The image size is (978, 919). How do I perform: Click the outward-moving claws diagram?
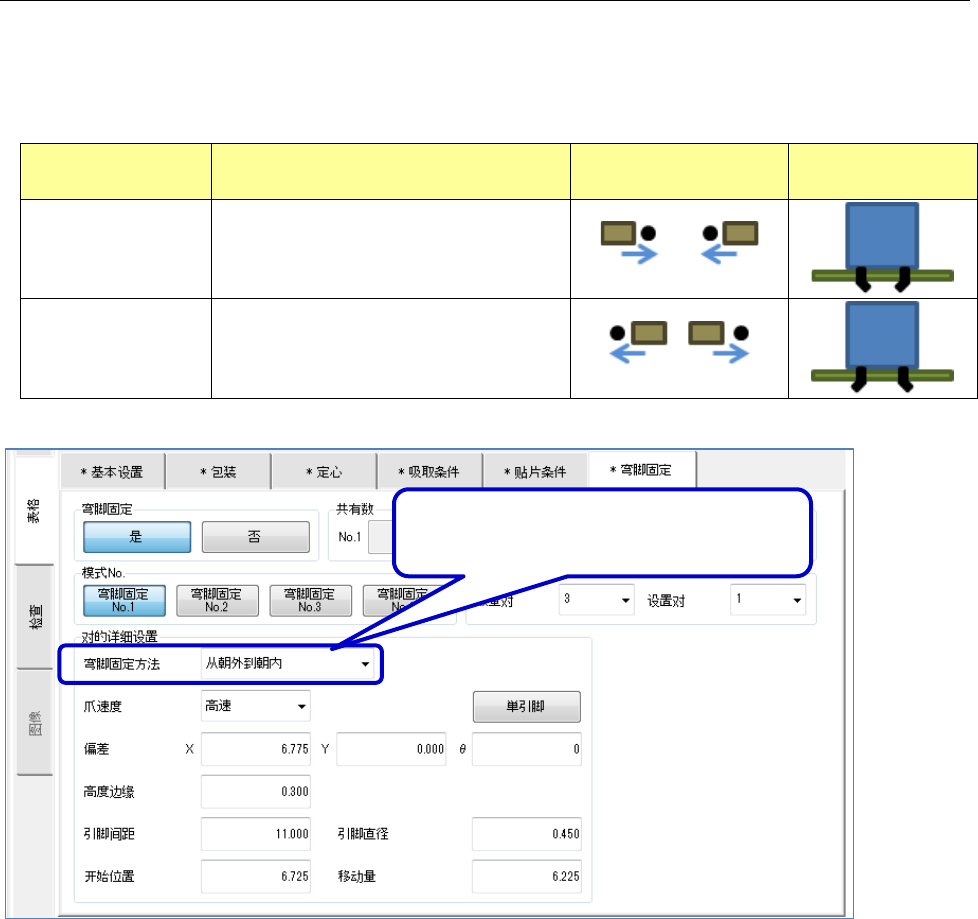(x=679, y=341)
